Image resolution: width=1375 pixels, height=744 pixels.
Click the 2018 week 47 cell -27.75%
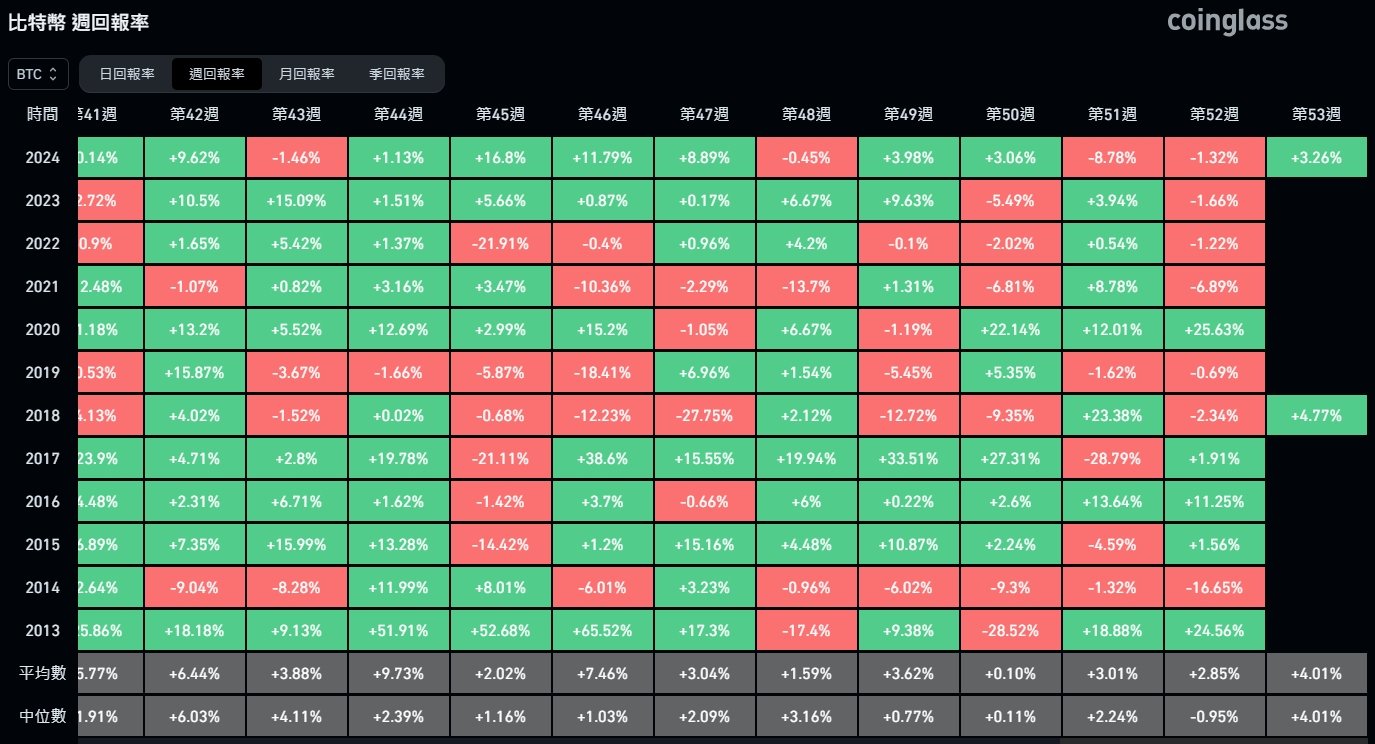[x=704, y=416]
